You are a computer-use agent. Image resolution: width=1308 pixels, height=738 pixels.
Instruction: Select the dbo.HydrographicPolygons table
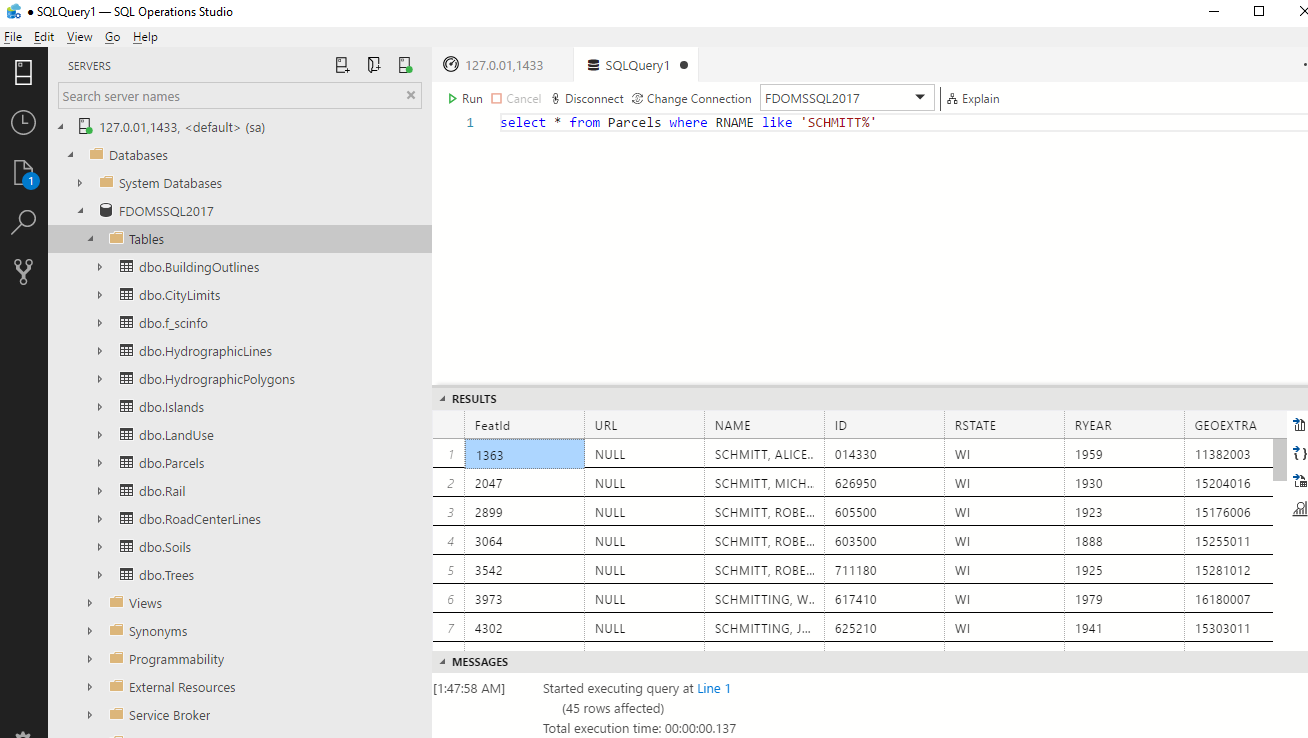click(x=217, y=379)
